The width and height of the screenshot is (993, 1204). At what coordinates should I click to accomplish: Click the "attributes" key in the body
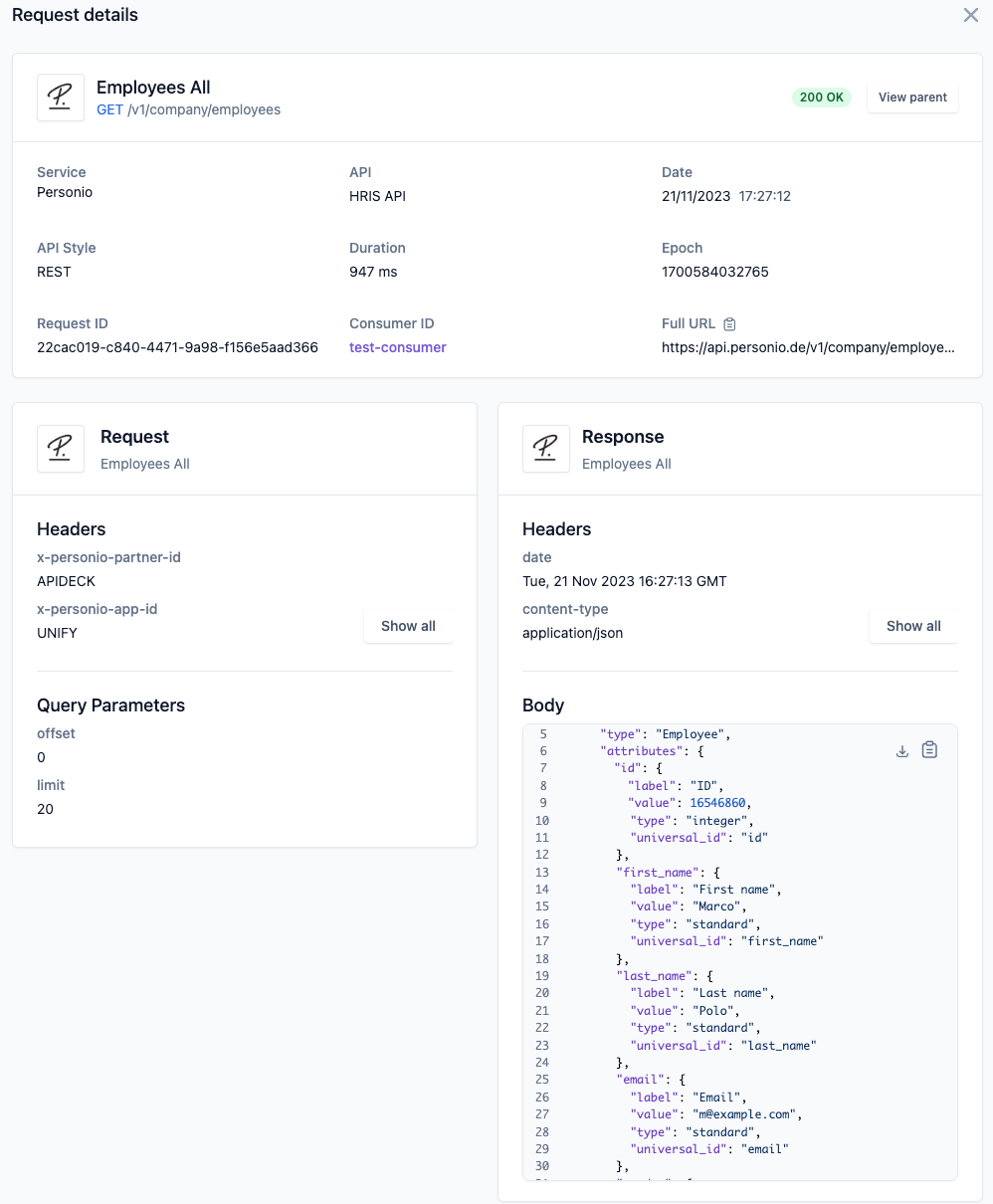[641, 751]
